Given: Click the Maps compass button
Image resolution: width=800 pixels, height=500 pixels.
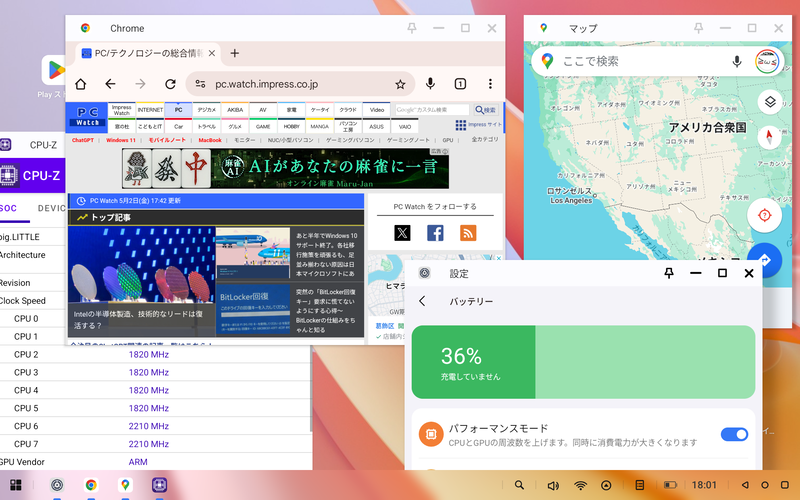Looking at the screenshot, I should pos(770,136).
